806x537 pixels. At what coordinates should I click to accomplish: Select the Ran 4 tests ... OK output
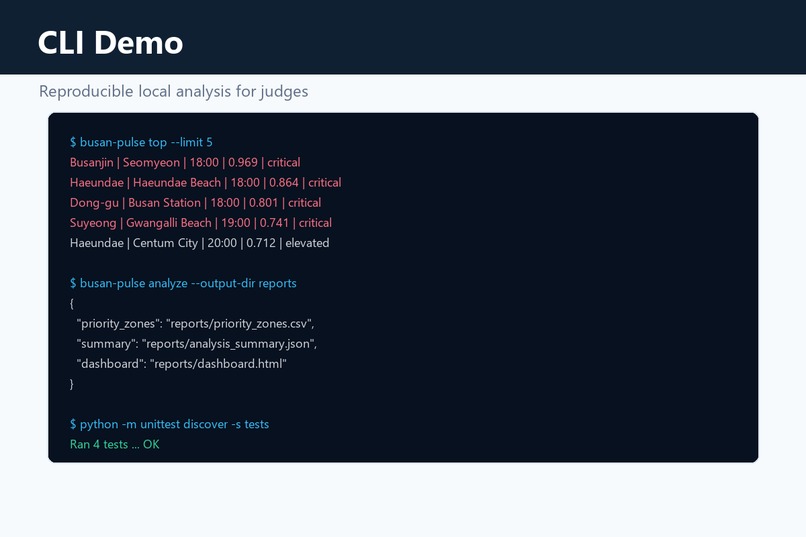point(115,445)
